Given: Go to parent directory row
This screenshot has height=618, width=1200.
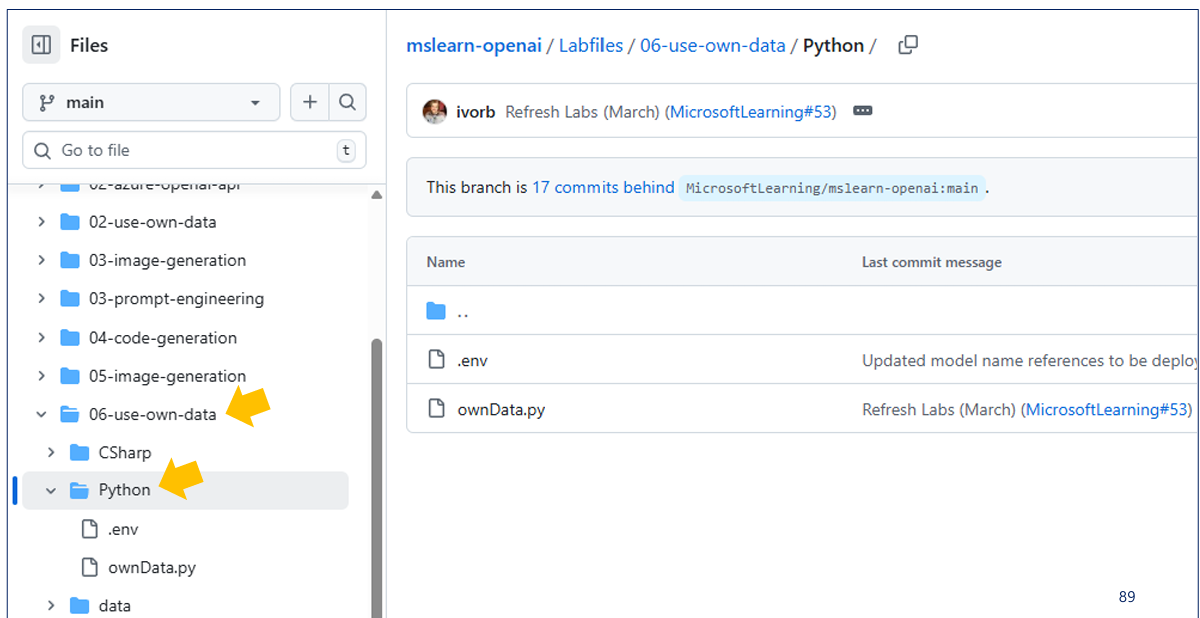Looking at the screenshot, I should tap(803, 311).
